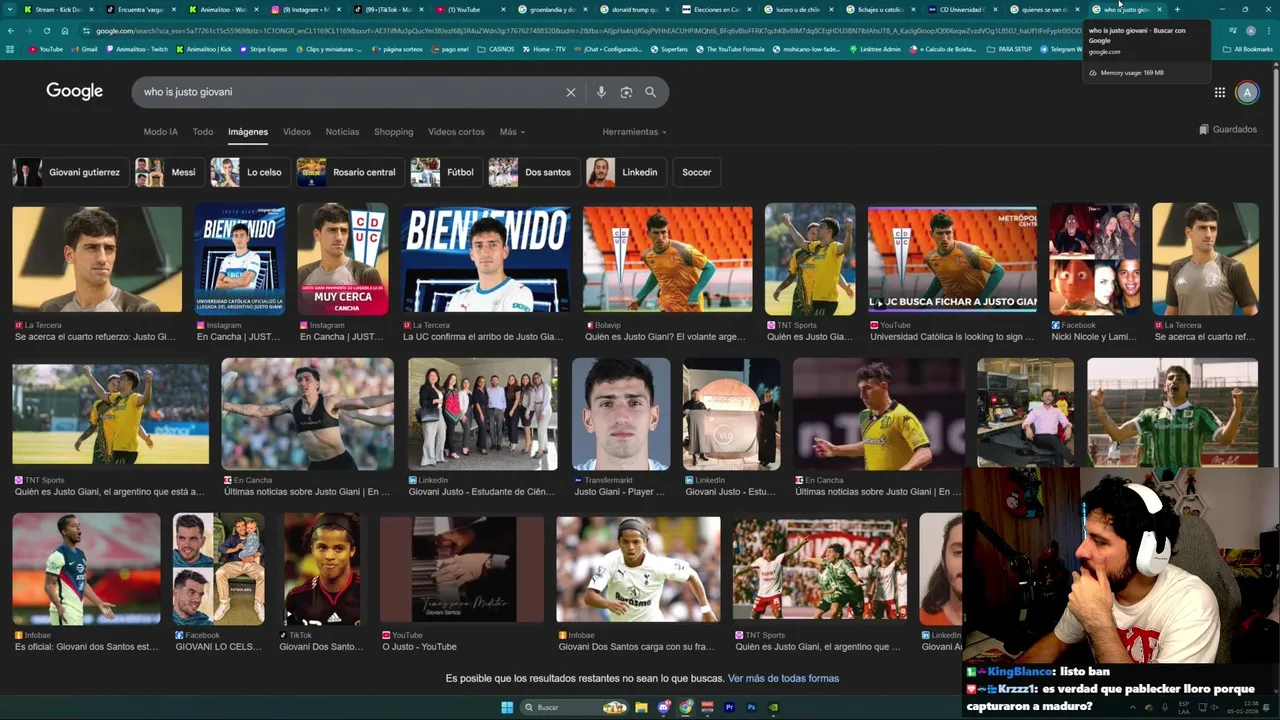Switch to Videos cortos tab
This screenshot has width=1280, height=720.
coord(456,132)
